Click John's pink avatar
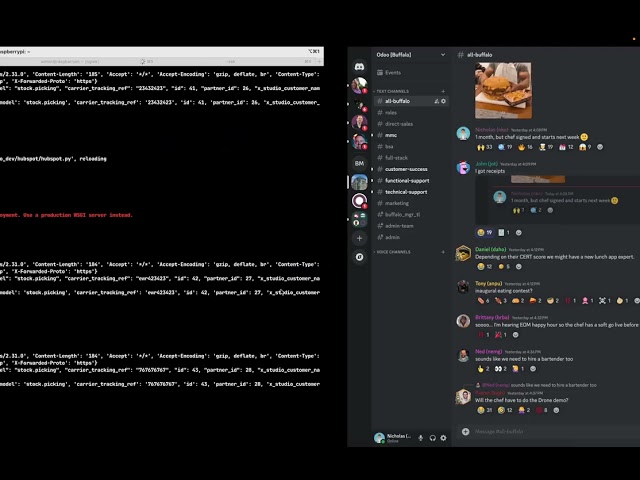The width and height of the screenshot is (640, 480). click(463, 167)
